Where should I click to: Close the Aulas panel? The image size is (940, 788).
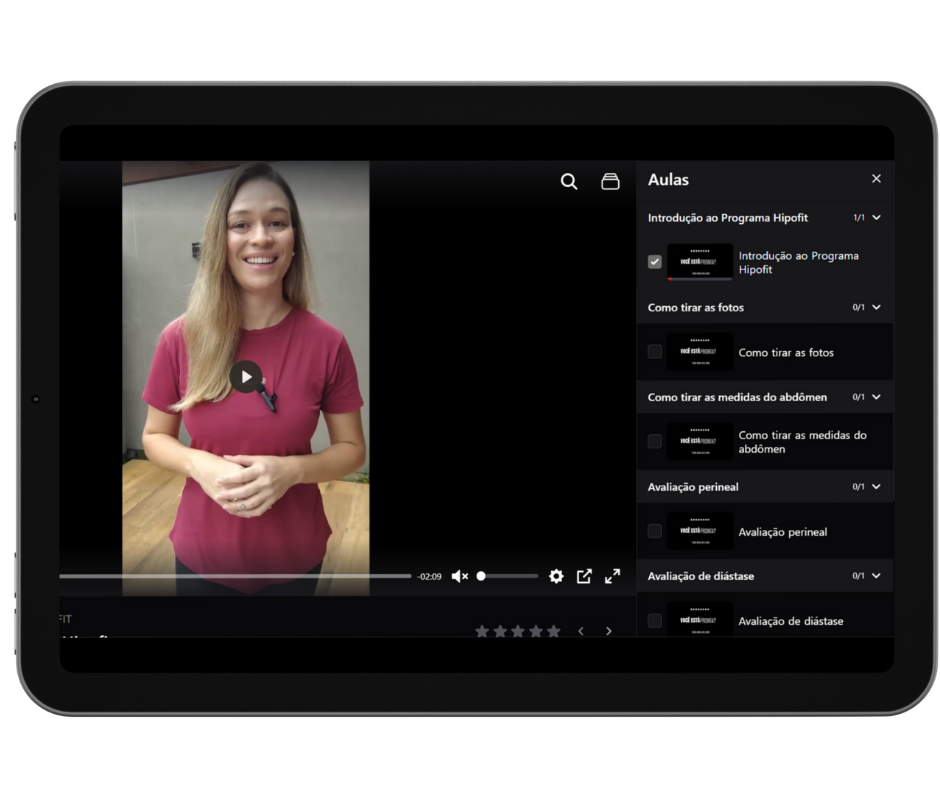[876, 179]
